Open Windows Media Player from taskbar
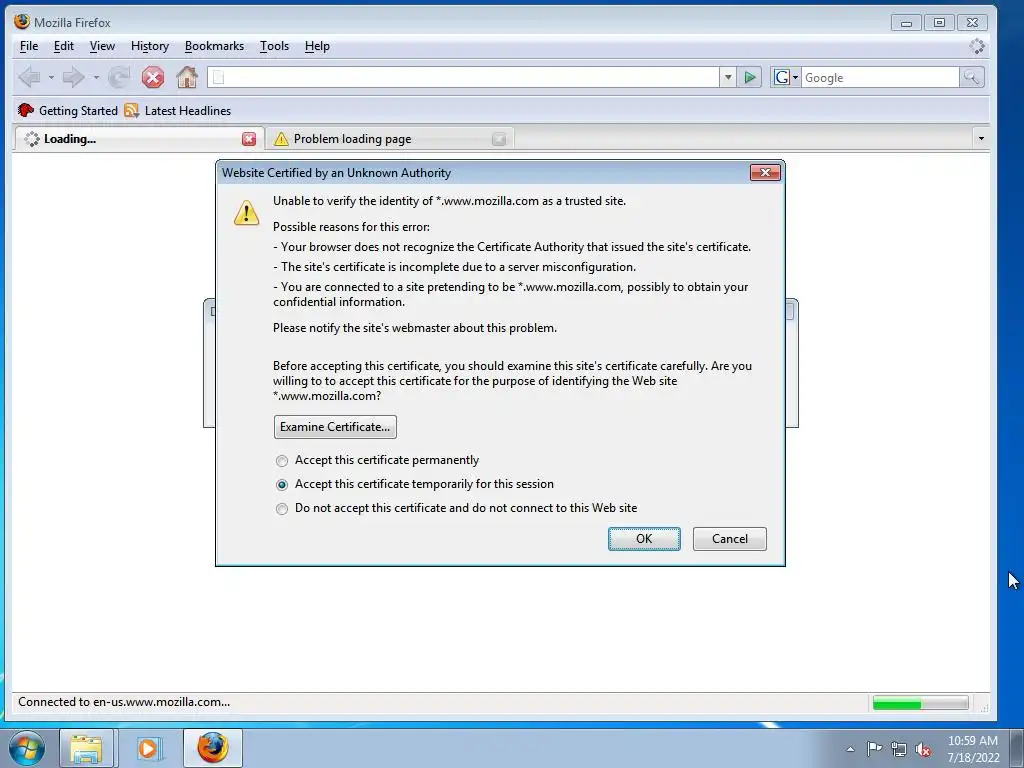This screenshot has height=768, width=1024. (148, 748)
